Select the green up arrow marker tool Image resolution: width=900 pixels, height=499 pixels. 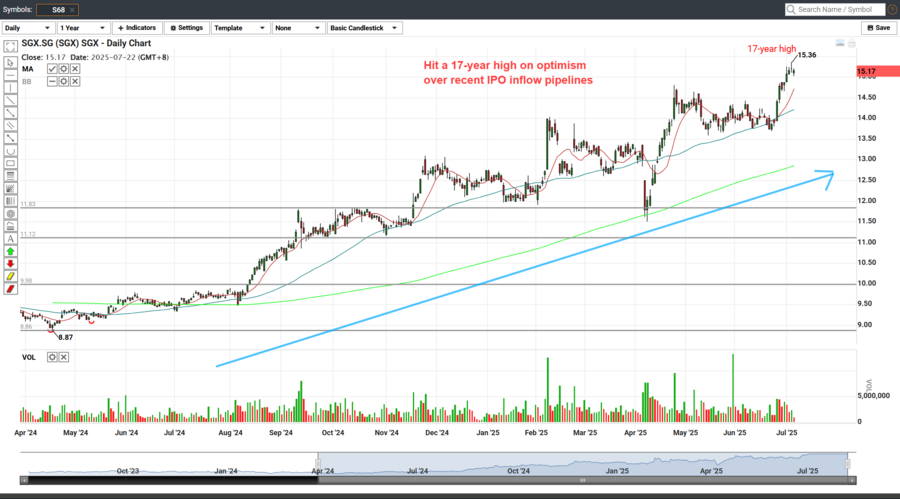10,252
